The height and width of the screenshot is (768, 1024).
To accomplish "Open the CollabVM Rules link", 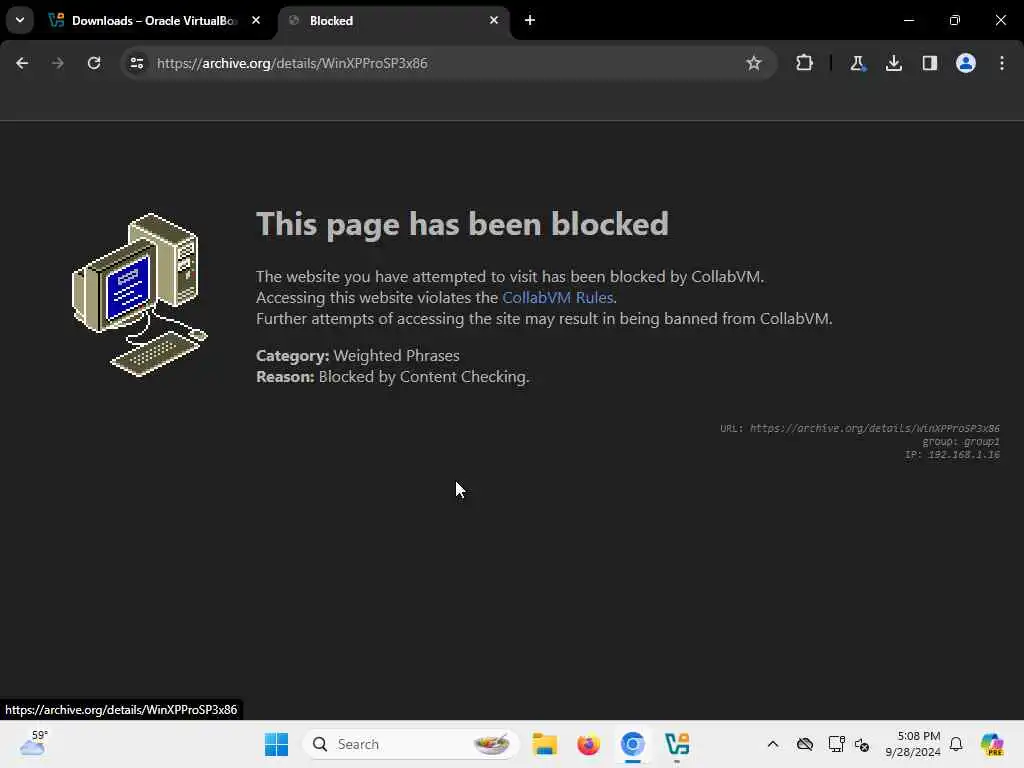I will [557, 298].
